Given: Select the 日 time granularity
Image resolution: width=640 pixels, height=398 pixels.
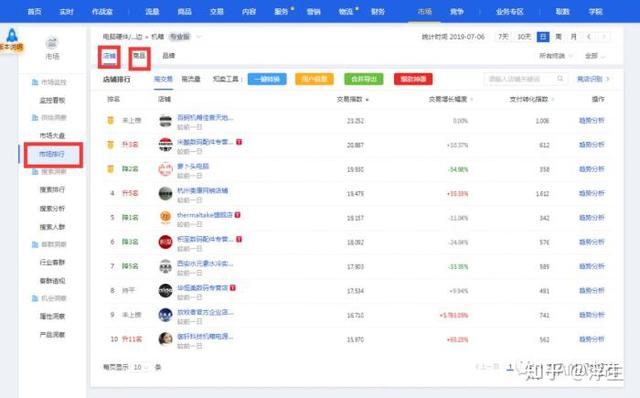Looking at the screenshot, I should (x=543, y=37).
